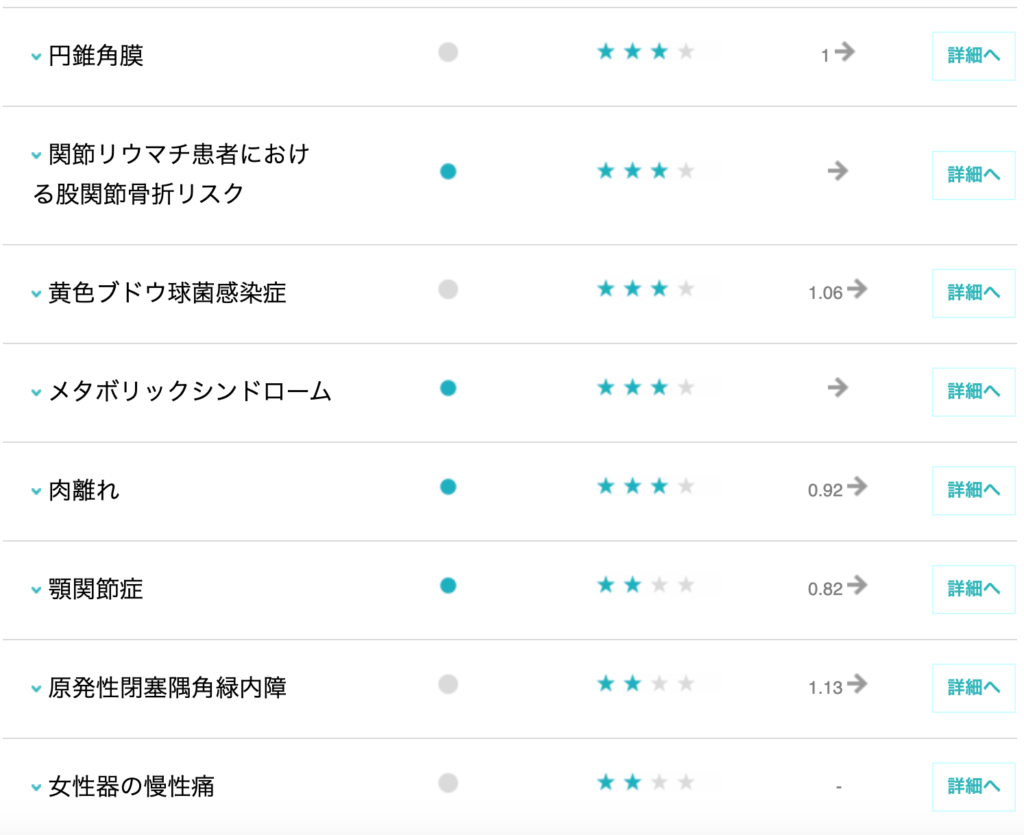This screenshot has height=835, width=1024.
Task: Select the 肉離れ item label
Action: 84,490
